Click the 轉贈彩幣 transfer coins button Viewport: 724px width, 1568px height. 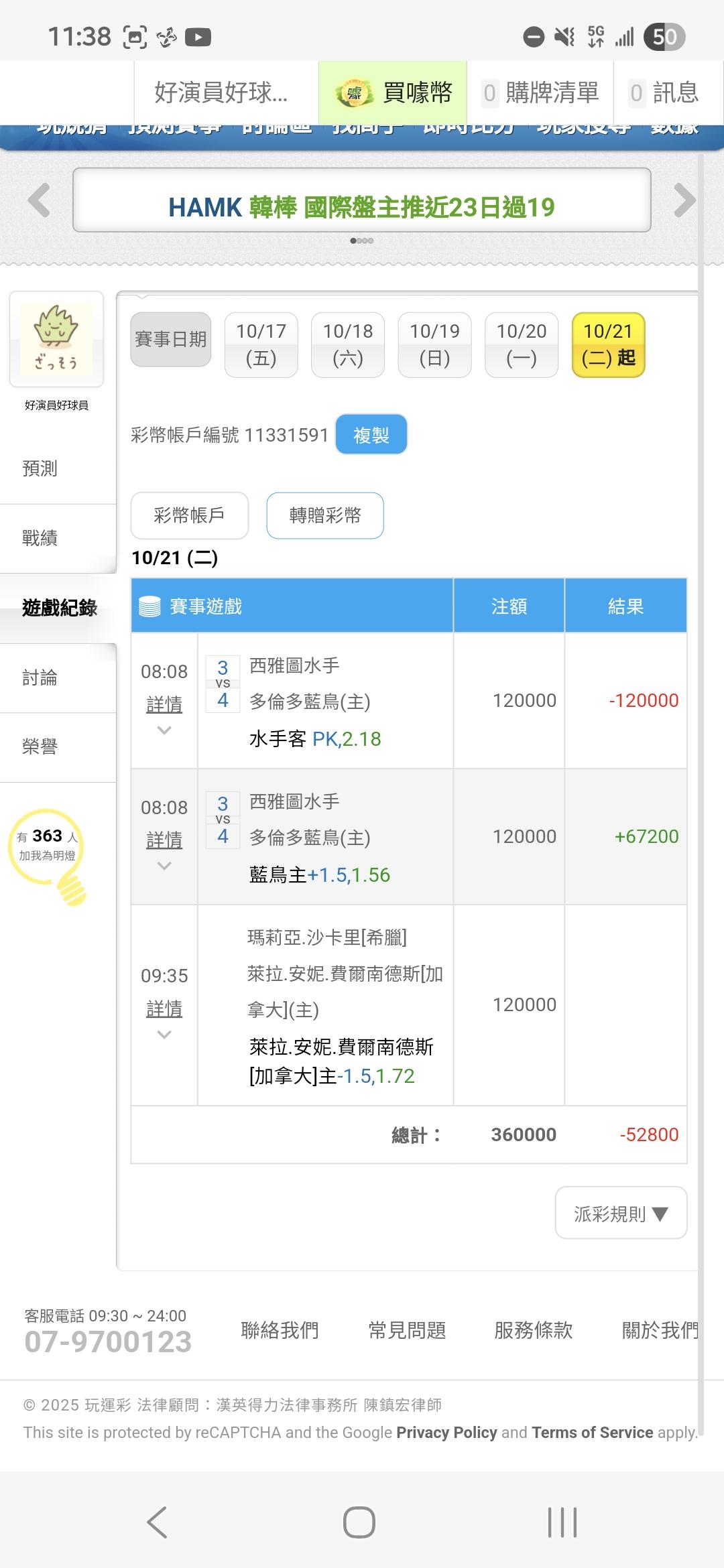pos(325,515)
